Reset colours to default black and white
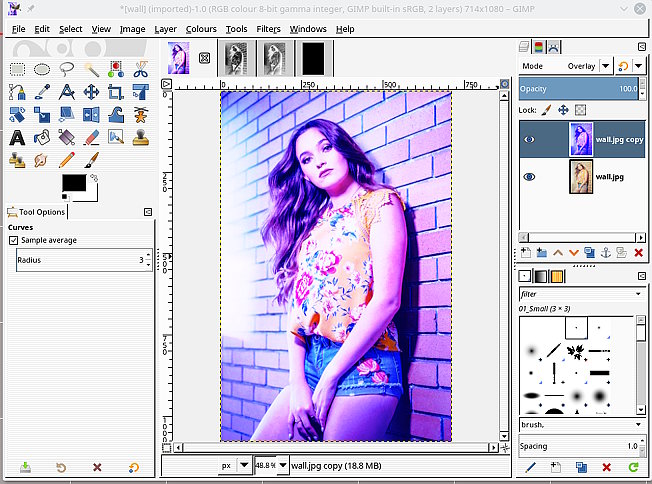This screenshot has height=484, width=652. tap(64, 196)
